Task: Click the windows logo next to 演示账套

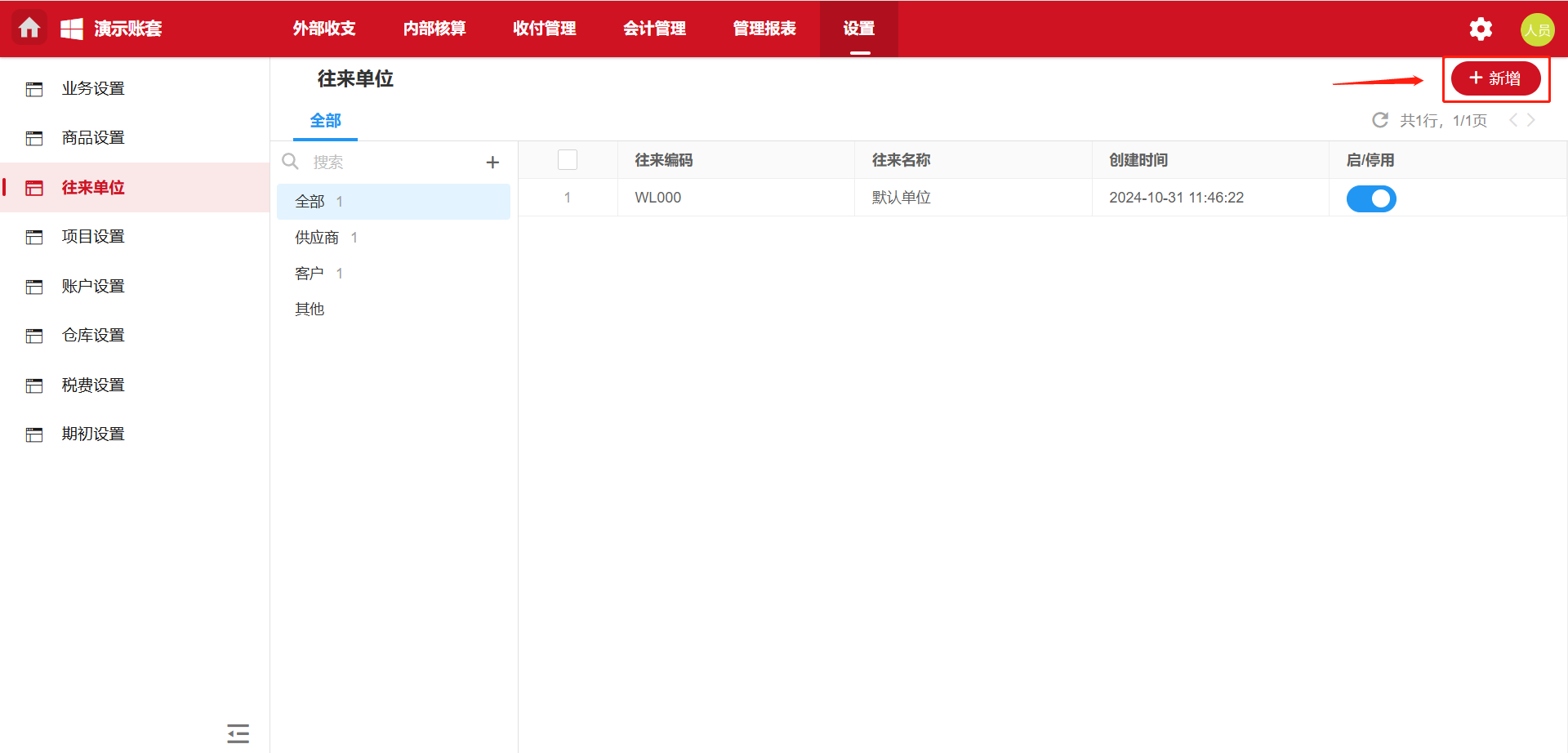Action: tap(72, 29)
